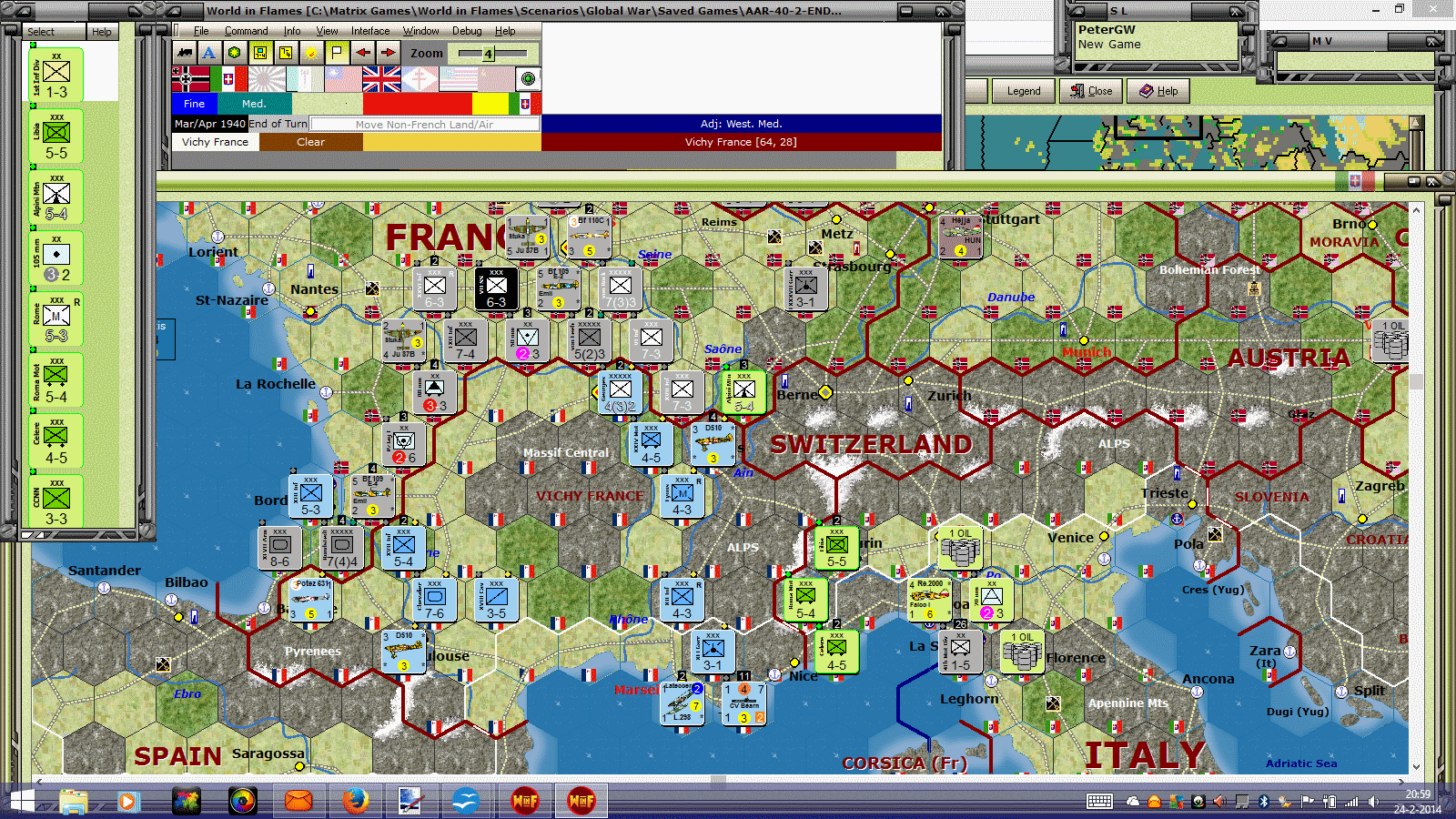Click the black 6-3 unit counter on map

pos(496,288)
